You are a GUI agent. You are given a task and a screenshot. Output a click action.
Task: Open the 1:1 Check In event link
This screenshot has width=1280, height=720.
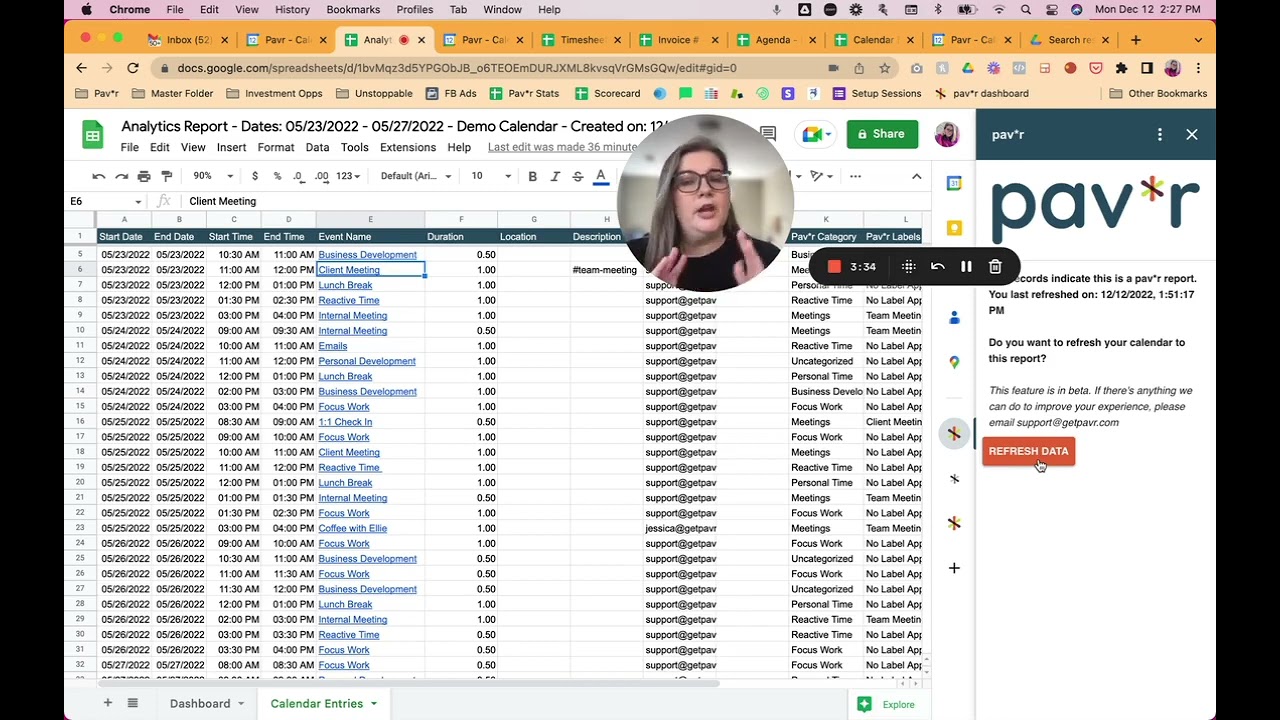[345, 422]
